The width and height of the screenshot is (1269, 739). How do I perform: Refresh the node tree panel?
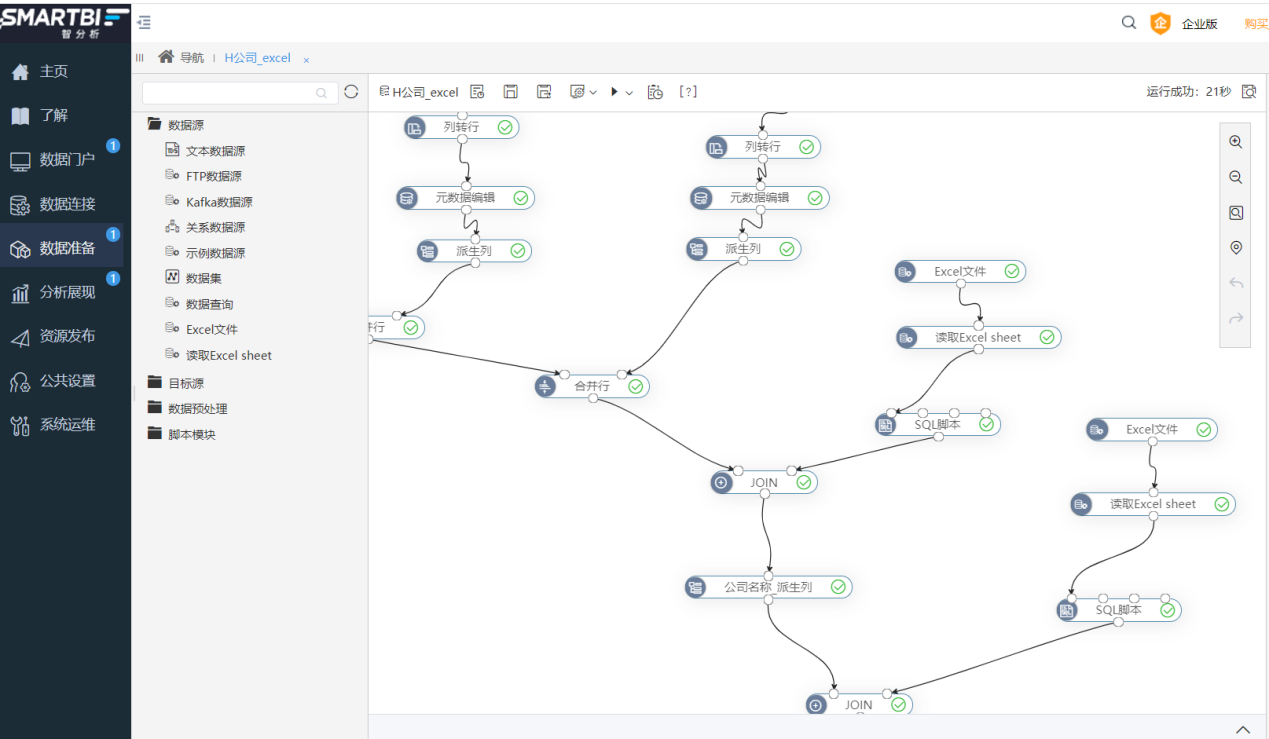351,92
